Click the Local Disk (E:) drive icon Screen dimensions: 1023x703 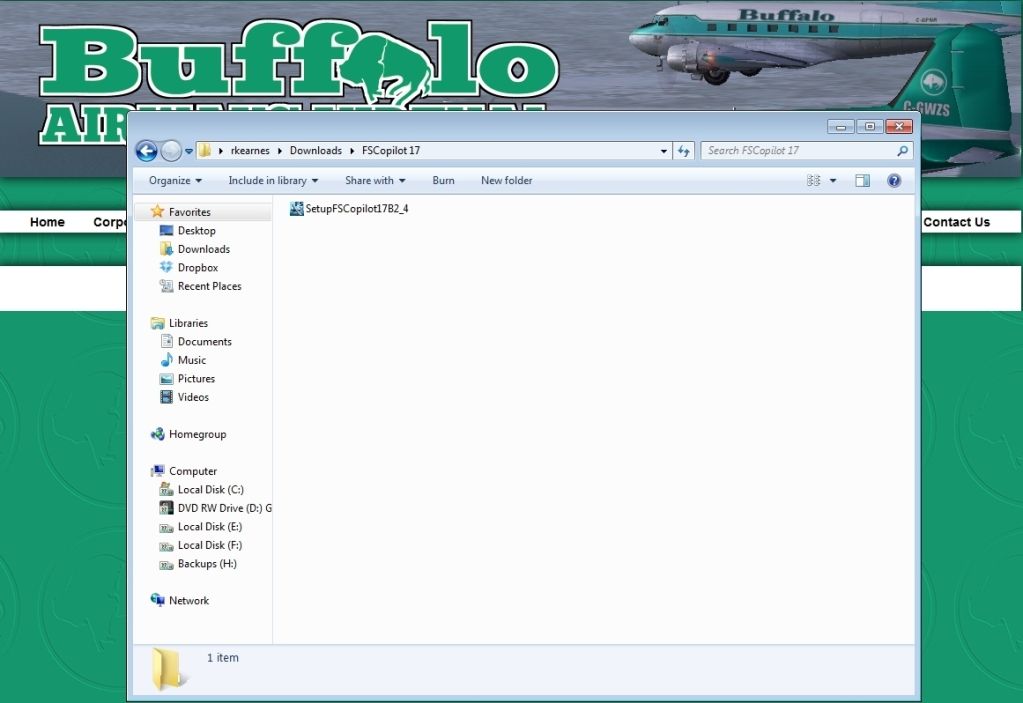166,527
